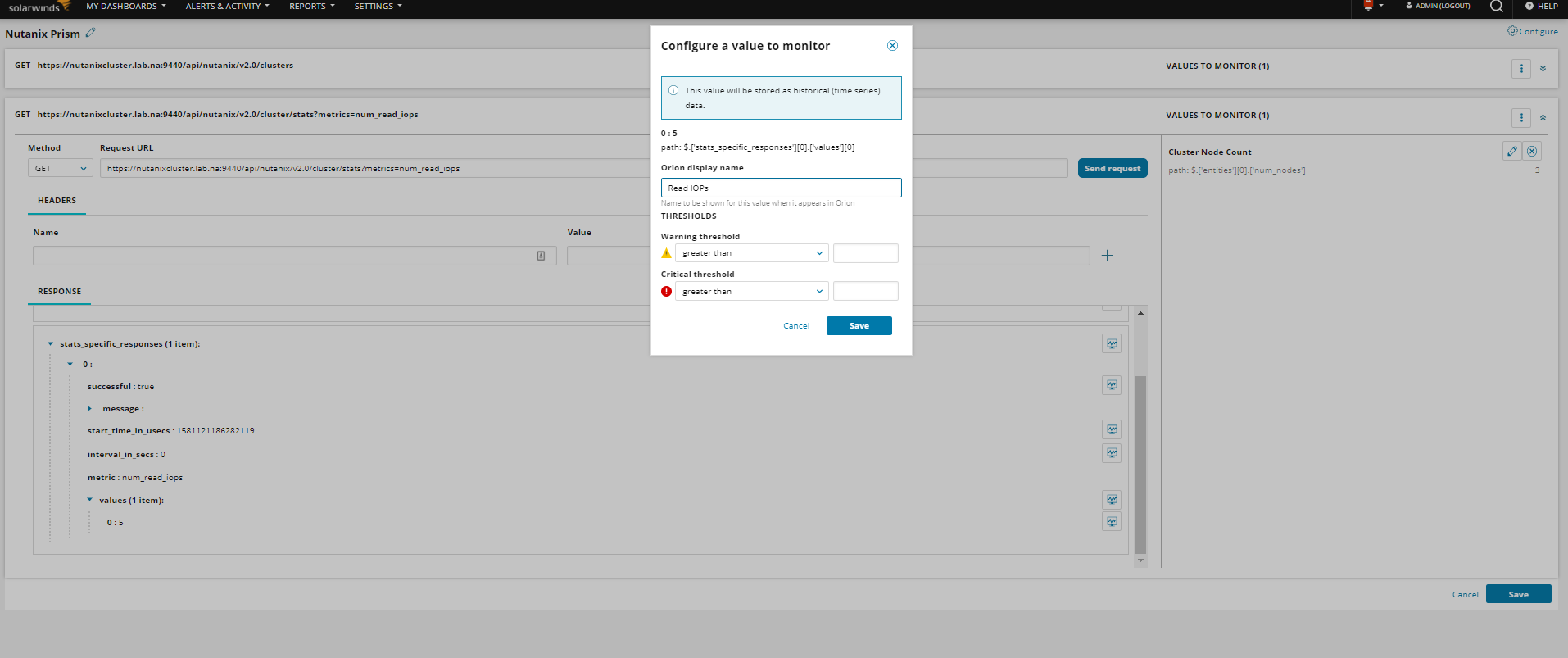1568x658 pixels.
Task: Click the red critical status icon
Action: (x=666, y=291)
